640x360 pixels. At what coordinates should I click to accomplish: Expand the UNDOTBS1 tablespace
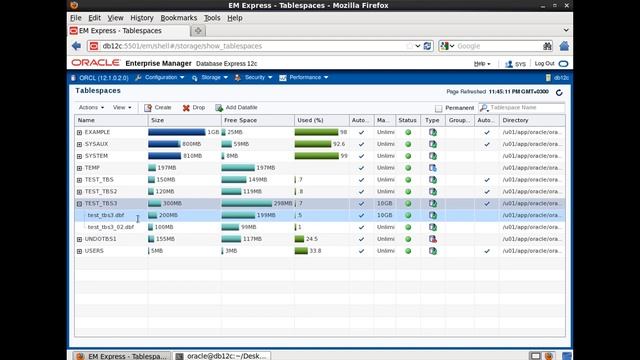pos(80,239)
